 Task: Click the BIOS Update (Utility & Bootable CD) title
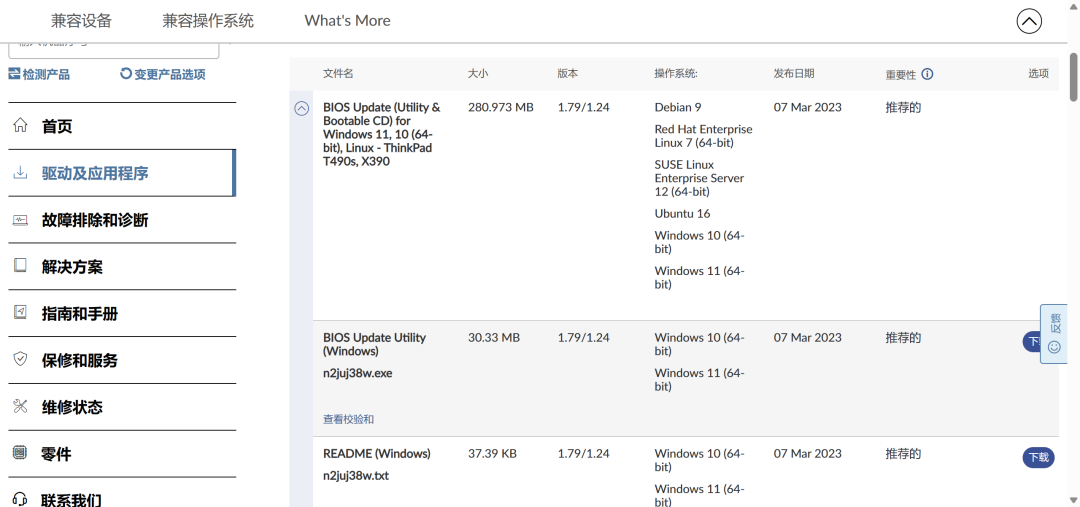382,134
